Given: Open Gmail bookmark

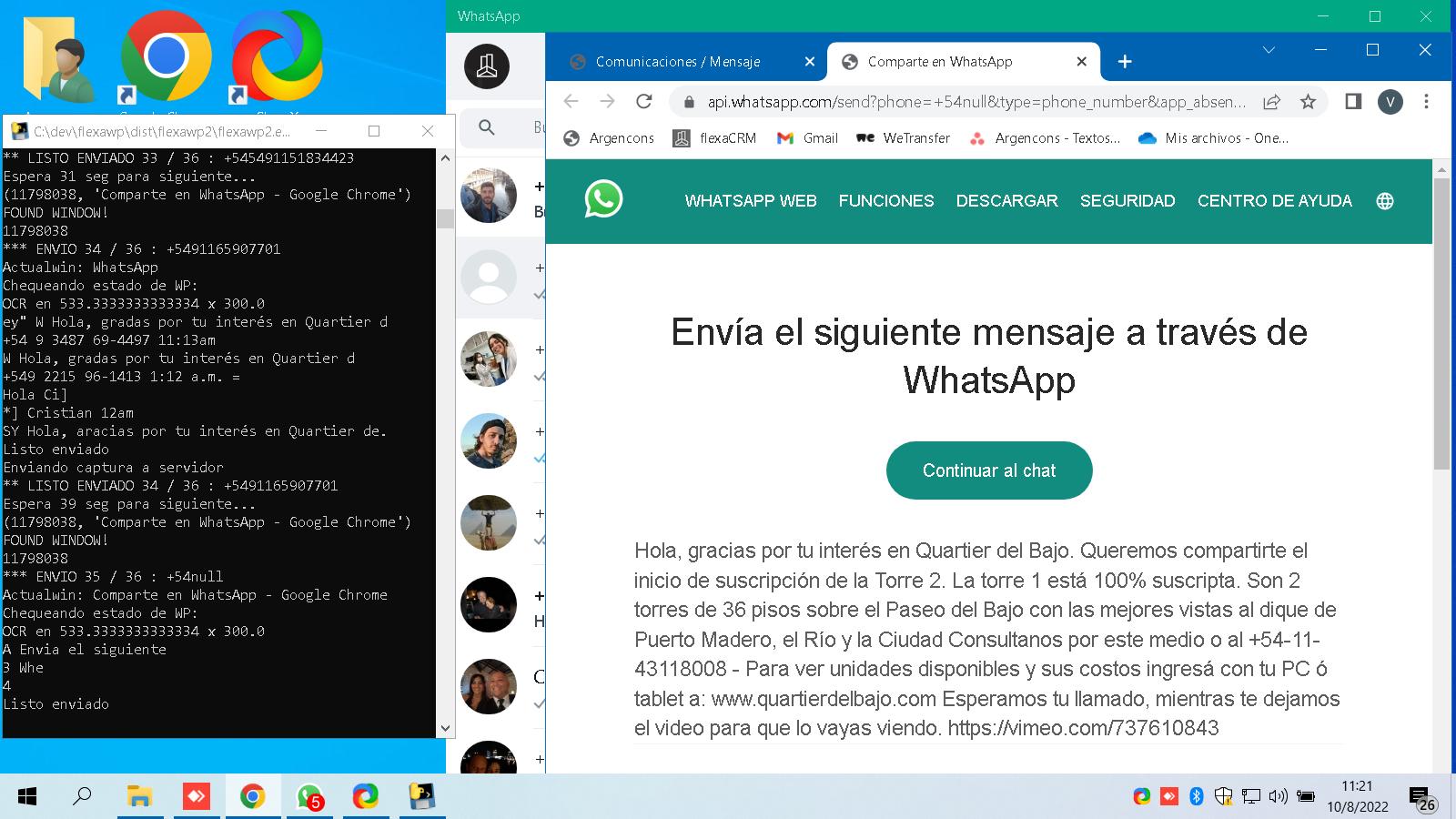Looking at the screenshot, I should [807, 138].
